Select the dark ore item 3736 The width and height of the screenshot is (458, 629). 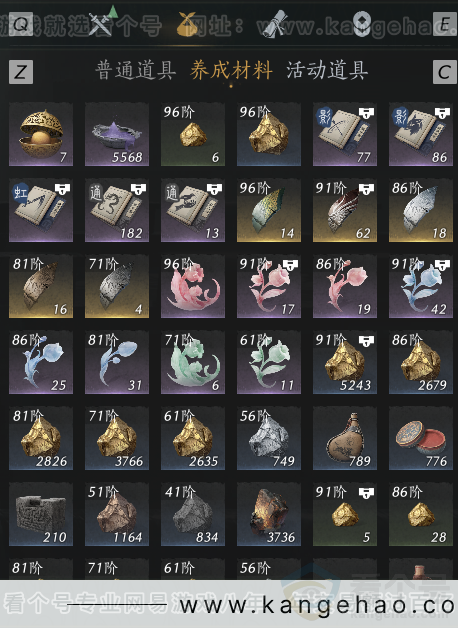pyautogui.click(x=269, y=514)
